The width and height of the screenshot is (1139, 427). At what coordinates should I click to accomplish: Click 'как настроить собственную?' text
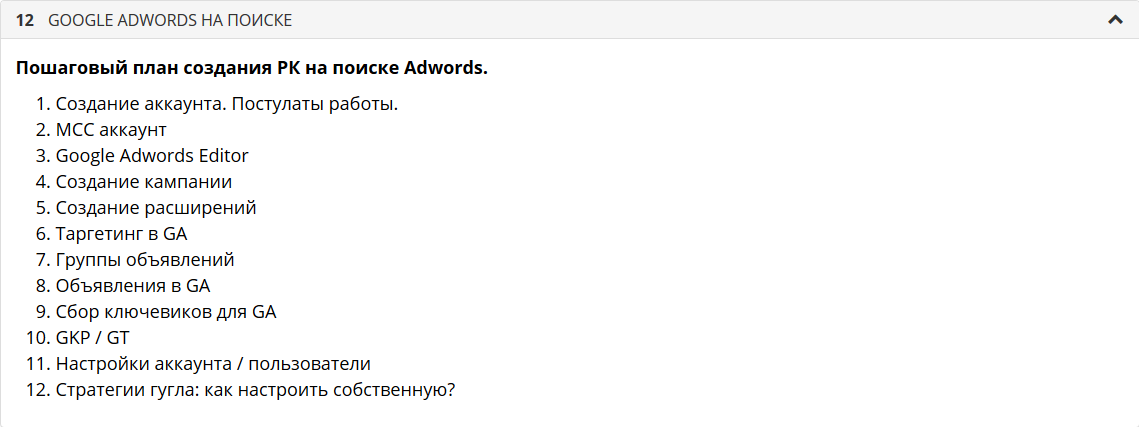(331, 390)
